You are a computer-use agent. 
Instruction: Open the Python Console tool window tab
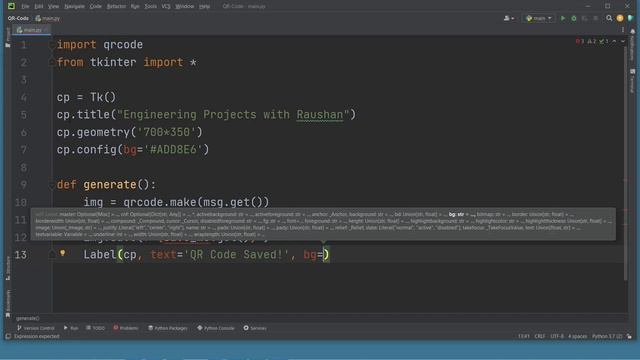[x=216, y=328]
